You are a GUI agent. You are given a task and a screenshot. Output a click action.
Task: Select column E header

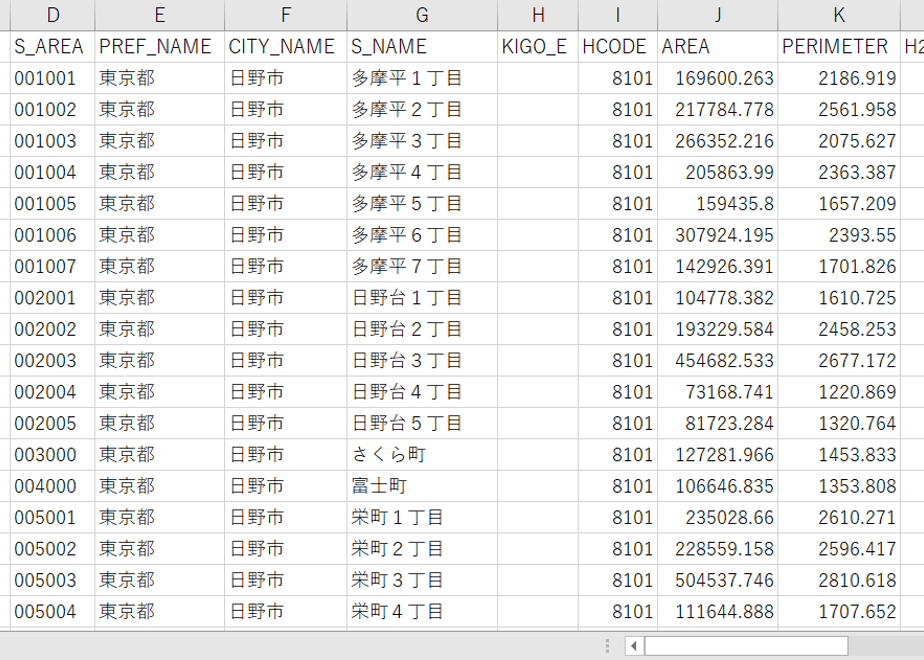pyautogui.click(x=160, y=15)
